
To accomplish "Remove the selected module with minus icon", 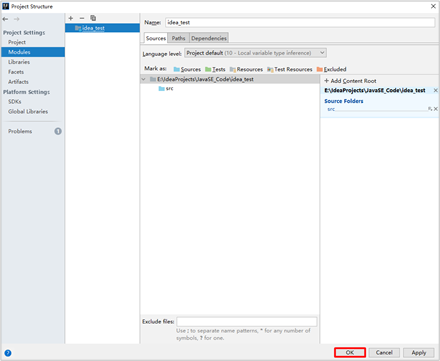I will [82, 18].
